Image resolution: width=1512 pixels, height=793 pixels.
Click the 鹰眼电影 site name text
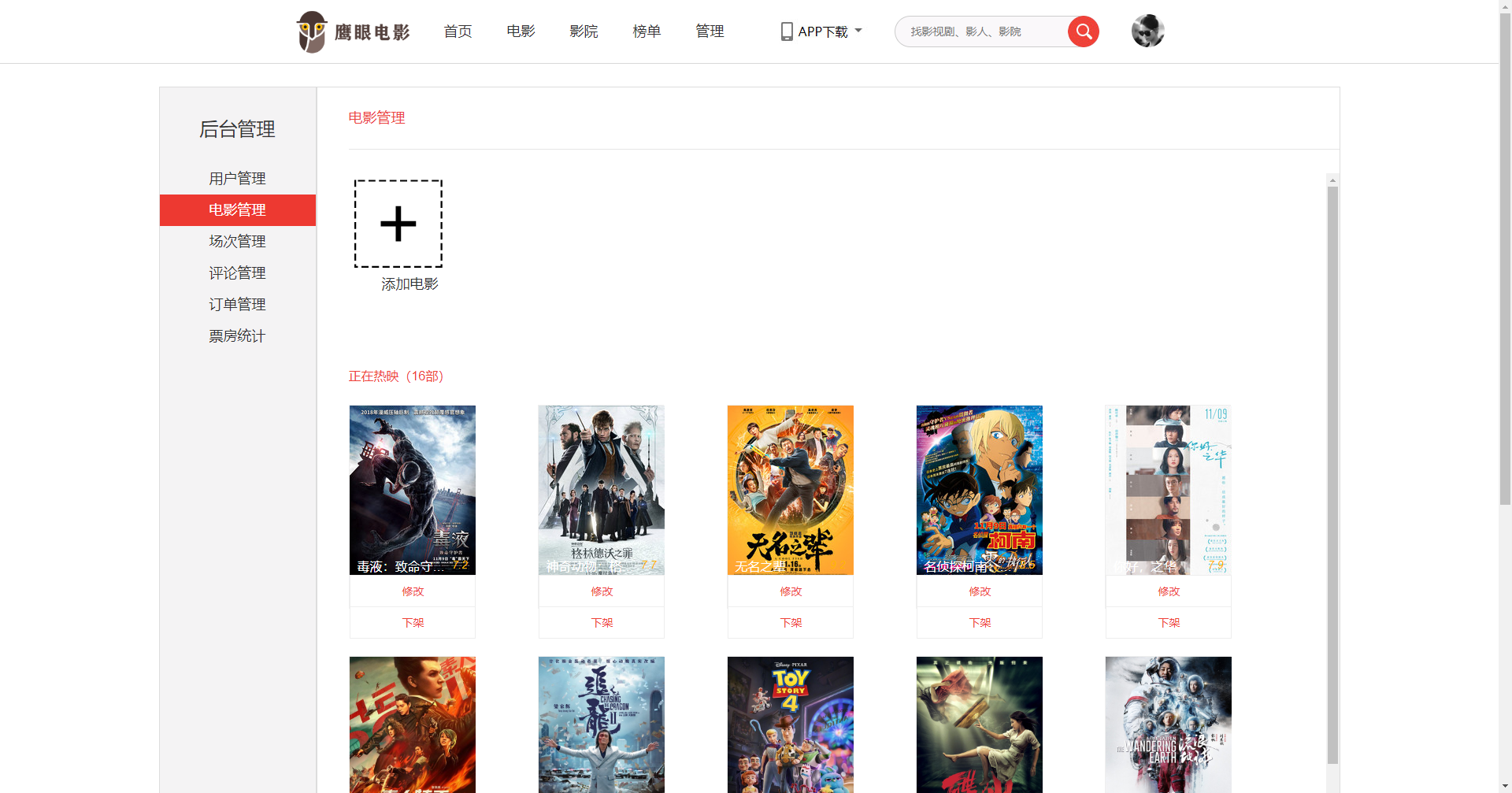click(x=372, y=32)
